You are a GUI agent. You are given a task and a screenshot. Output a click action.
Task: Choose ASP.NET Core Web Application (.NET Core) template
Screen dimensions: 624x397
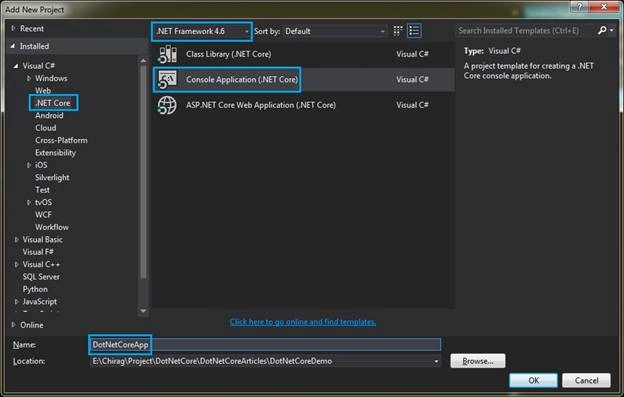[303, 105]
